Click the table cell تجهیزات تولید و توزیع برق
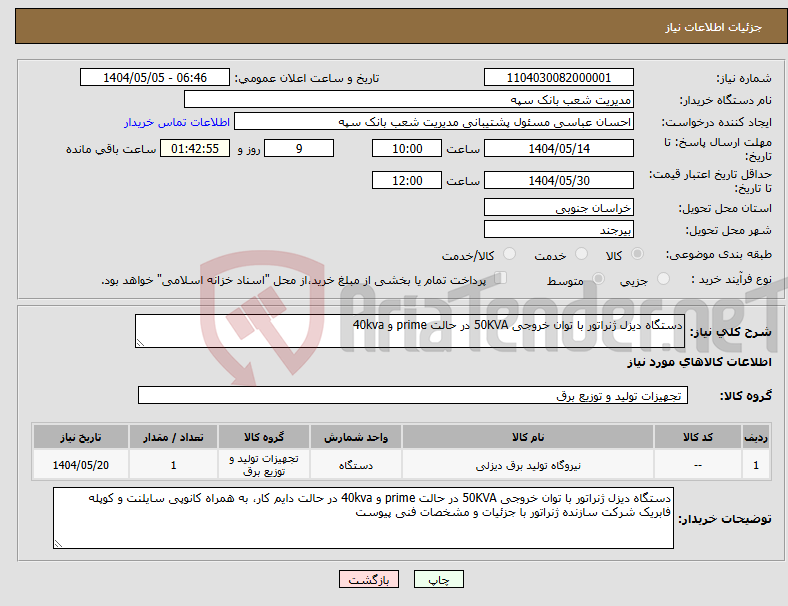Image resolution: width=788 pixels, height=606 pixels. tap(264, 465)
